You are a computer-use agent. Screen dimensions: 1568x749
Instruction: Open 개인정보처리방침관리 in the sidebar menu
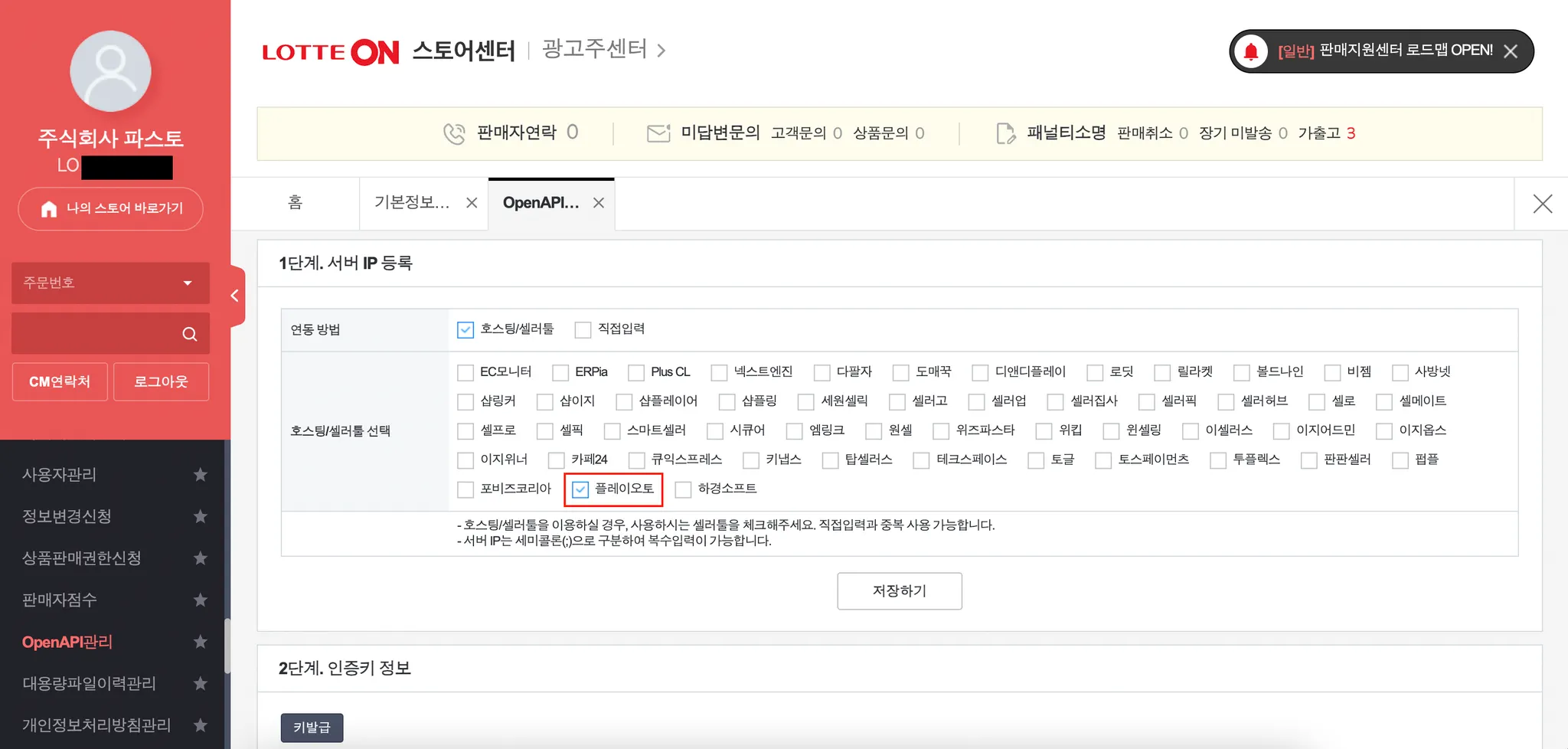point(96,724)
